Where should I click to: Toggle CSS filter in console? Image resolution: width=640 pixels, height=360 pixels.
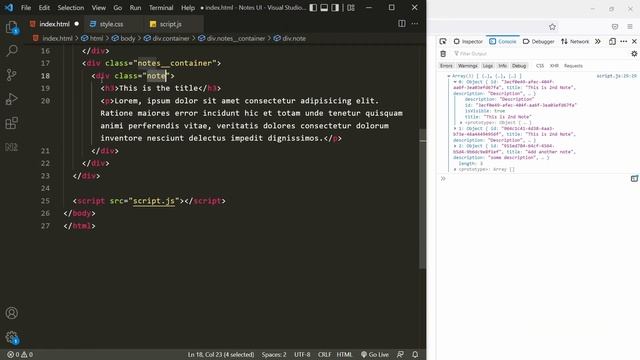point(540,66)
